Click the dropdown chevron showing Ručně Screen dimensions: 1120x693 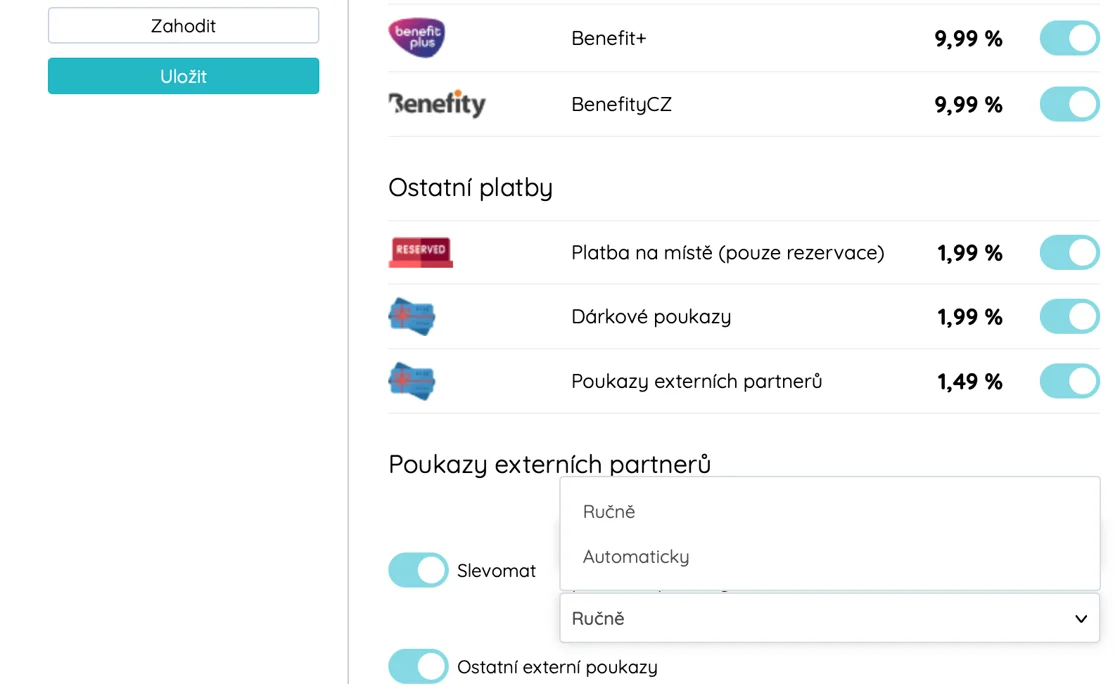(1080, 618)
